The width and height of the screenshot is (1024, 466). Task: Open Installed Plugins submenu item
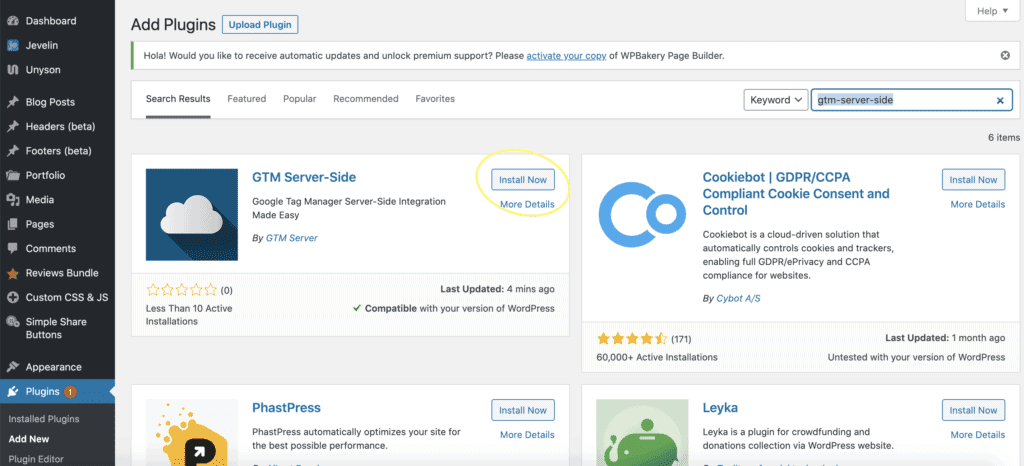[x=44, y=419]
